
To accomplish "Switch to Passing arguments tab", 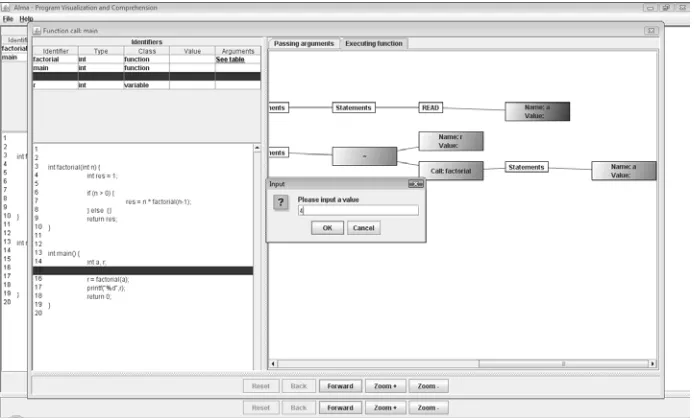I will [x=304, y=43].
